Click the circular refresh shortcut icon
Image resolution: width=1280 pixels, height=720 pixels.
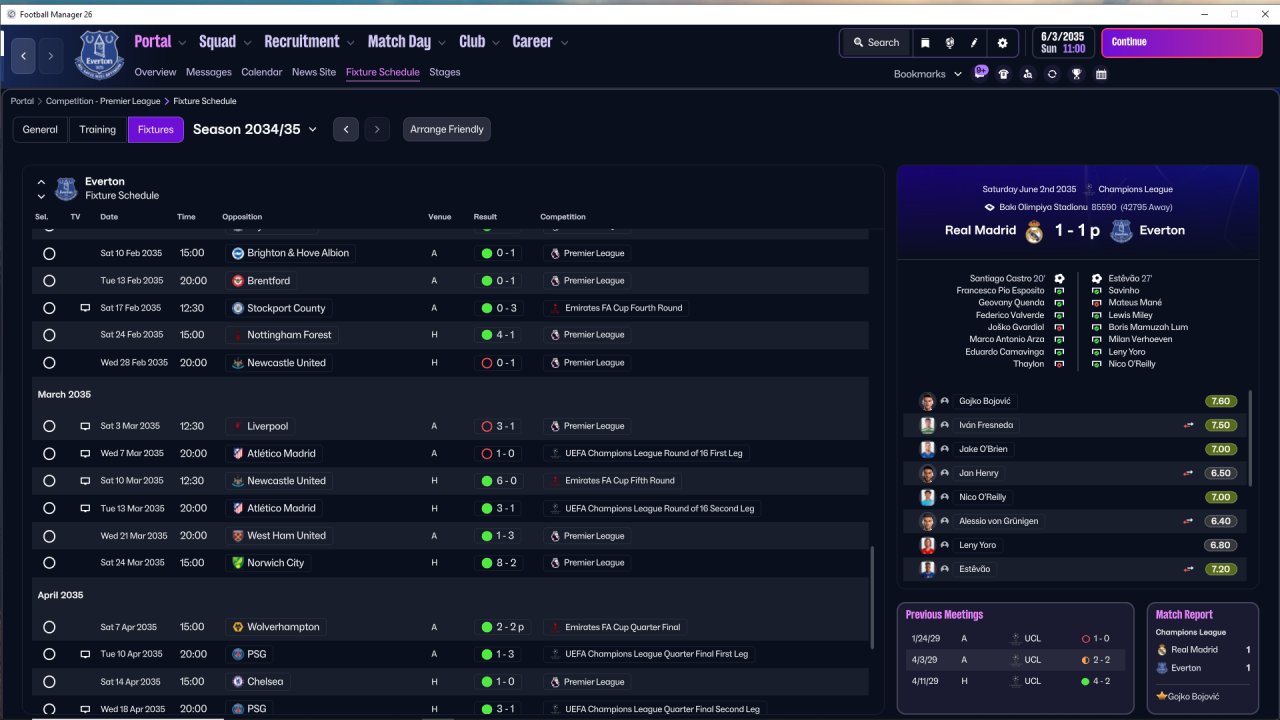tap(1052, 74)
